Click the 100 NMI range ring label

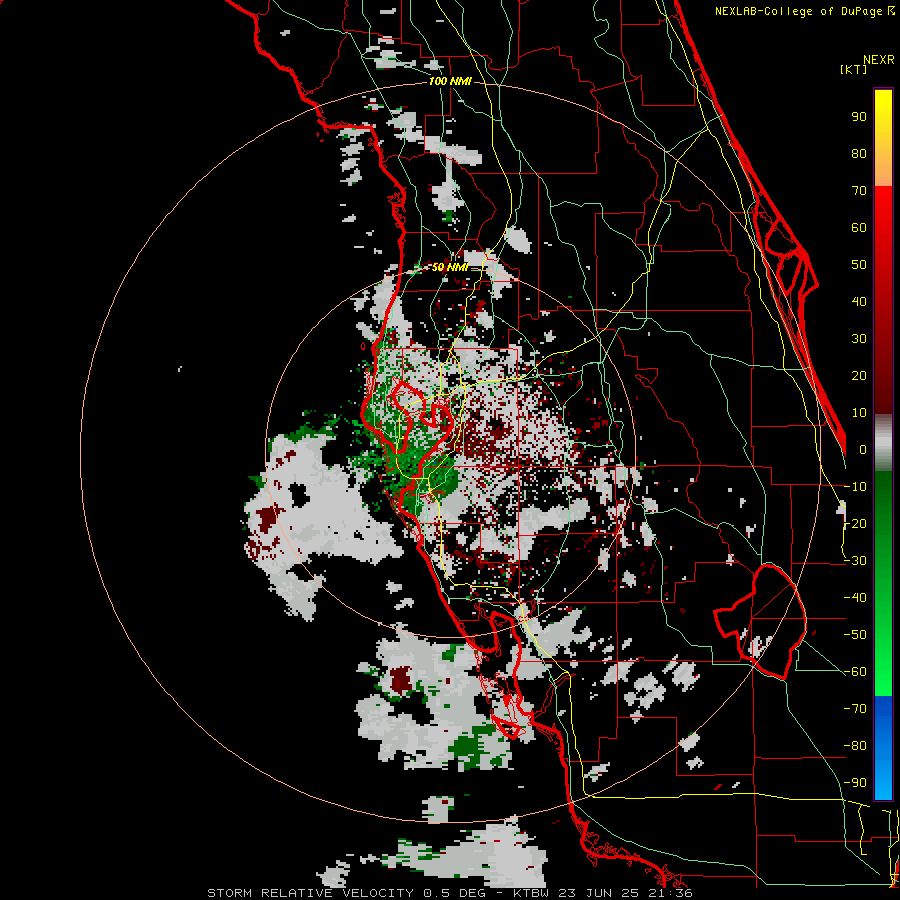pyautogui.click(x=450, y=82)
